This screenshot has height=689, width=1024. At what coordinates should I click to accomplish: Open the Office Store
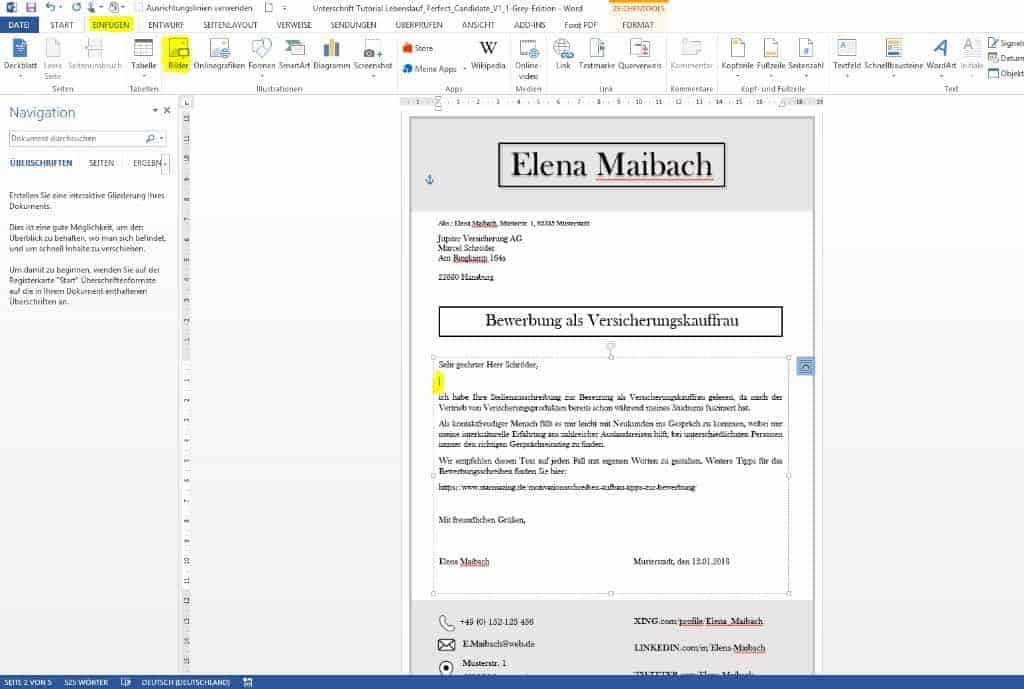click(x=418, y=48)
